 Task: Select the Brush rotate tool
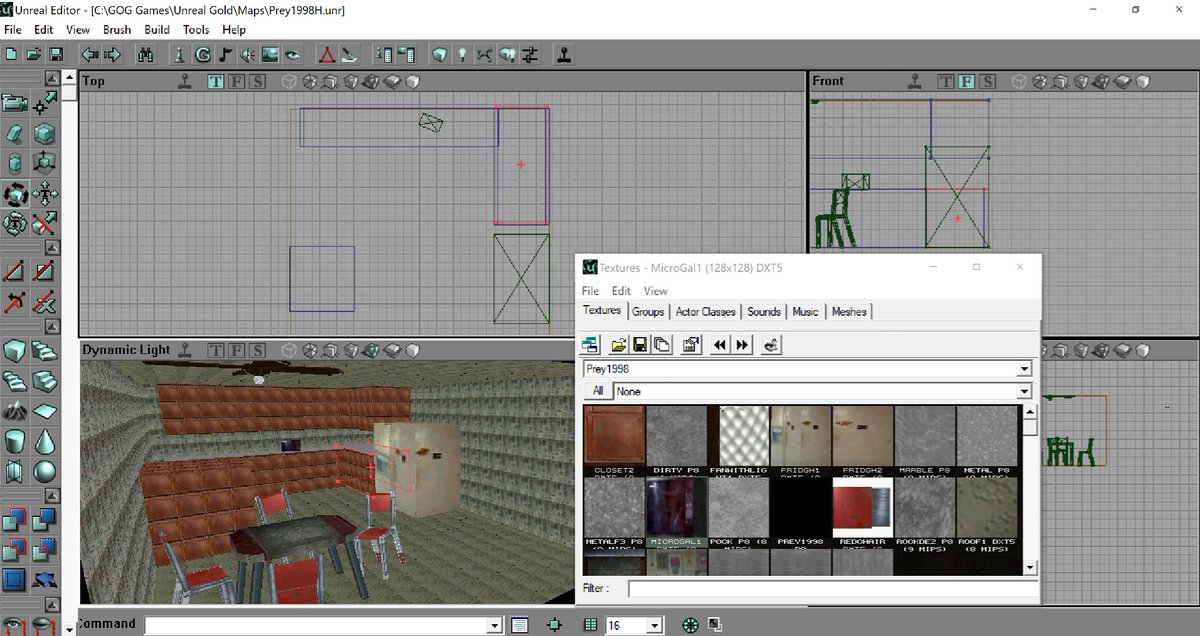[x=15, y=194]
